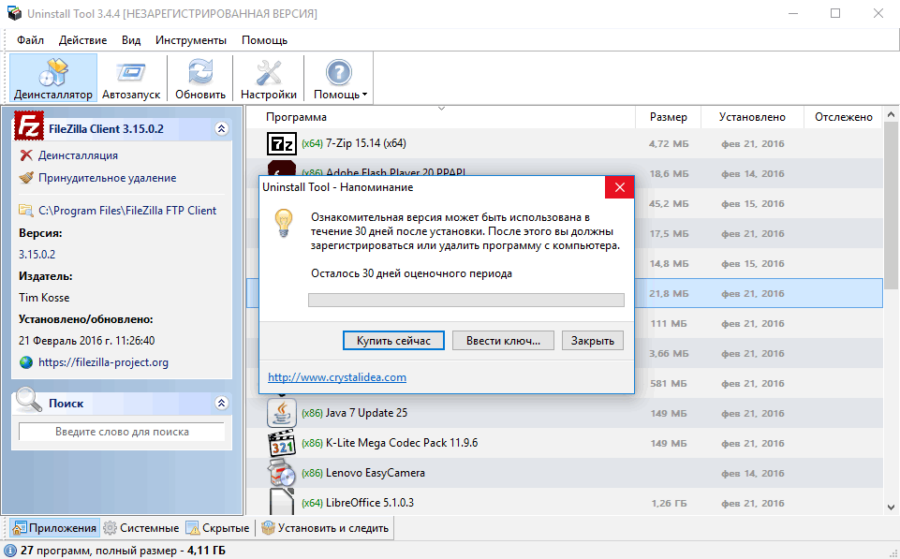Image resolution: width=900 pixels, height=559 pixels.
Task: Click the light bulb icon in dialog
Action: (284, 223)
